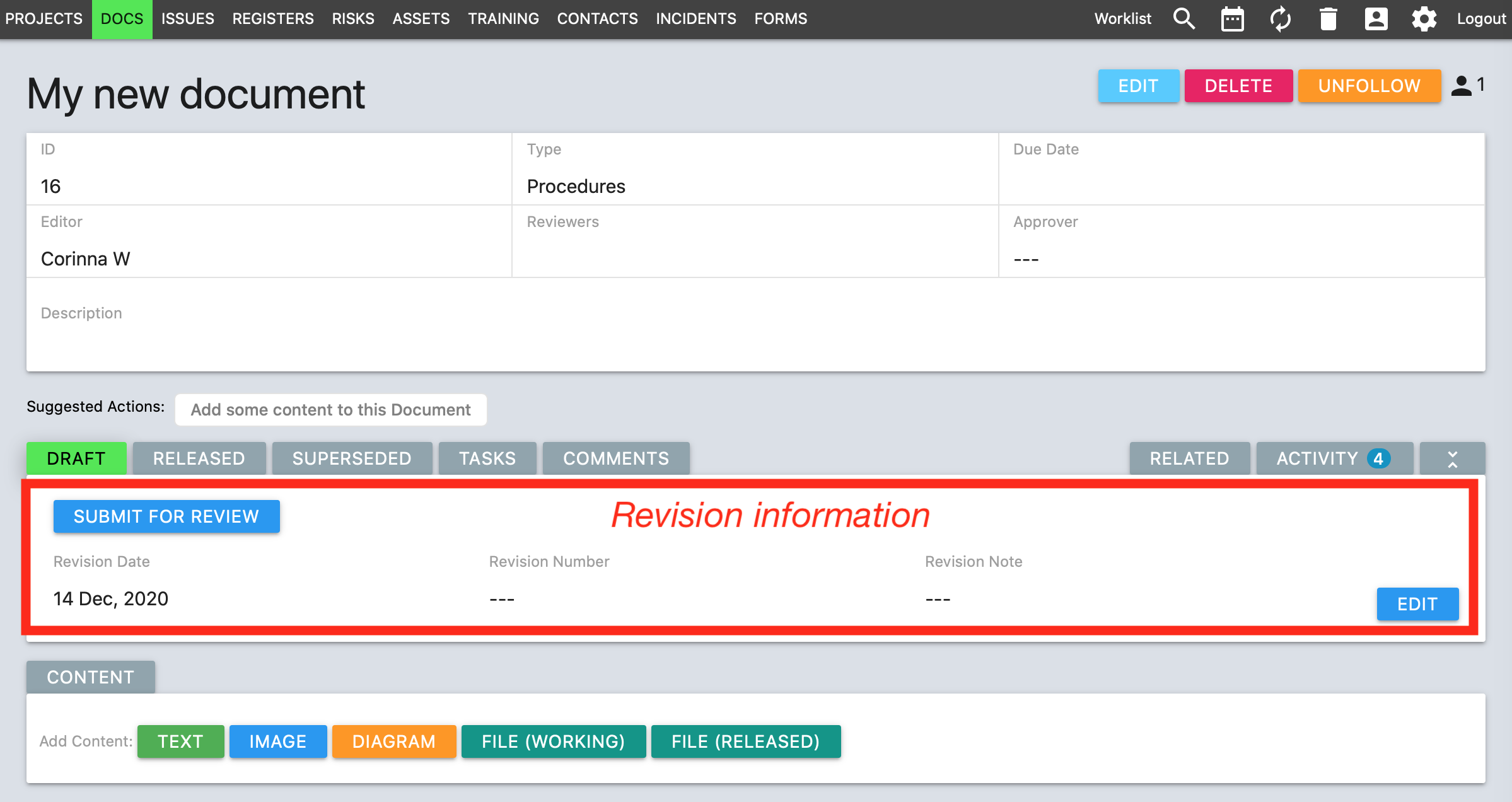Image resolution: width=1512 pixels, height=802 pixels.
Task: Click SUBMIT FOR REVIEW button
Action: [x=166, y=516]
